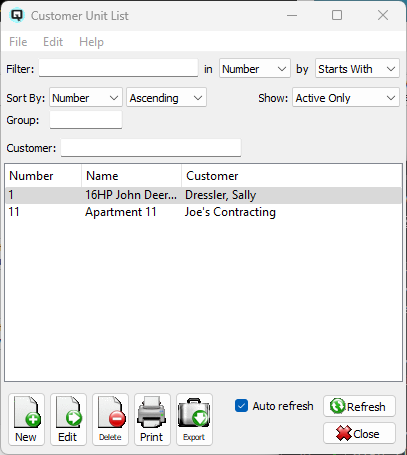
Task: Open the Help menu
Action: coord(91,42)
